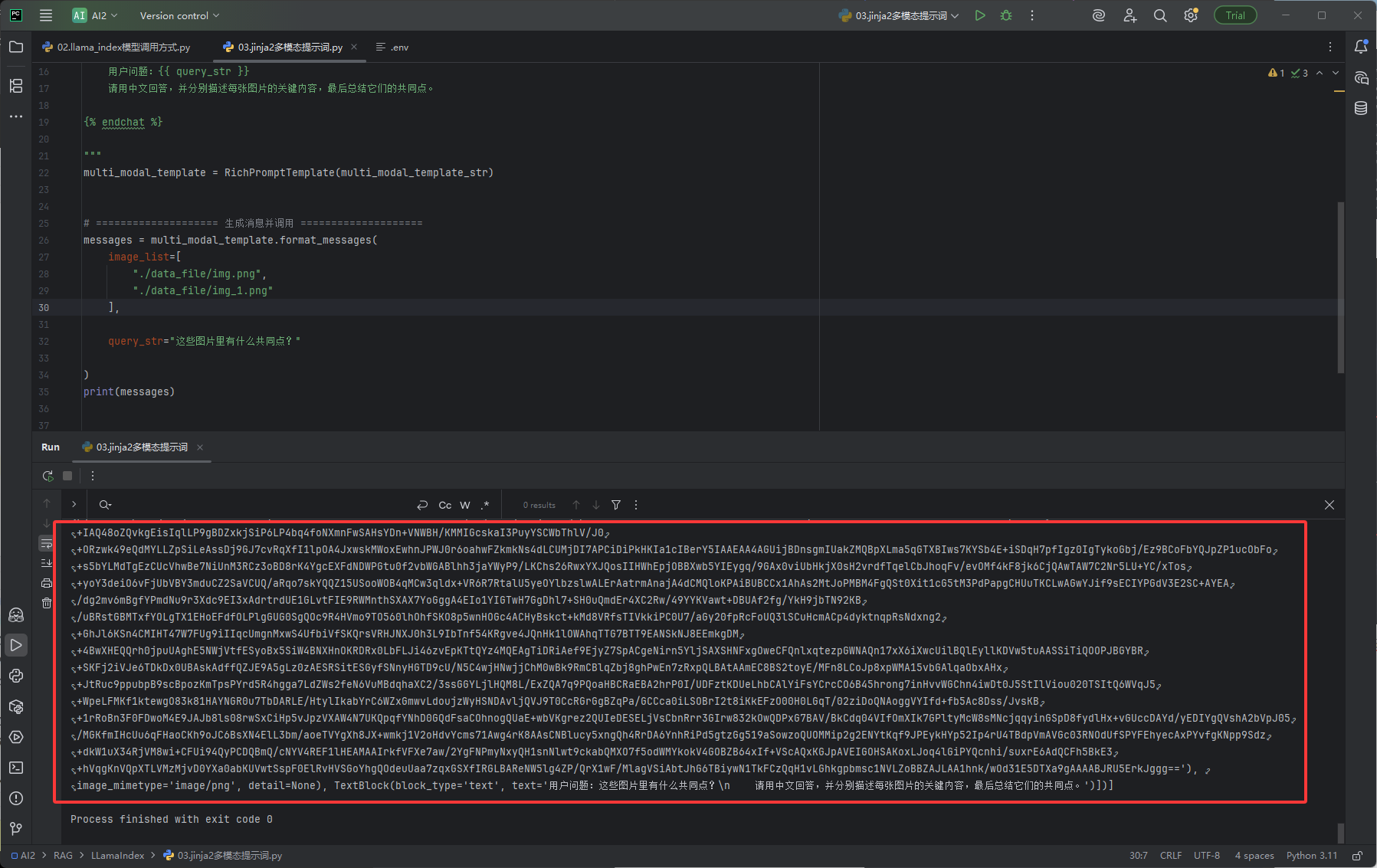Open the Terminal tool window
The width and height of the screenshot is (1377, 868).
click(16, 768)
